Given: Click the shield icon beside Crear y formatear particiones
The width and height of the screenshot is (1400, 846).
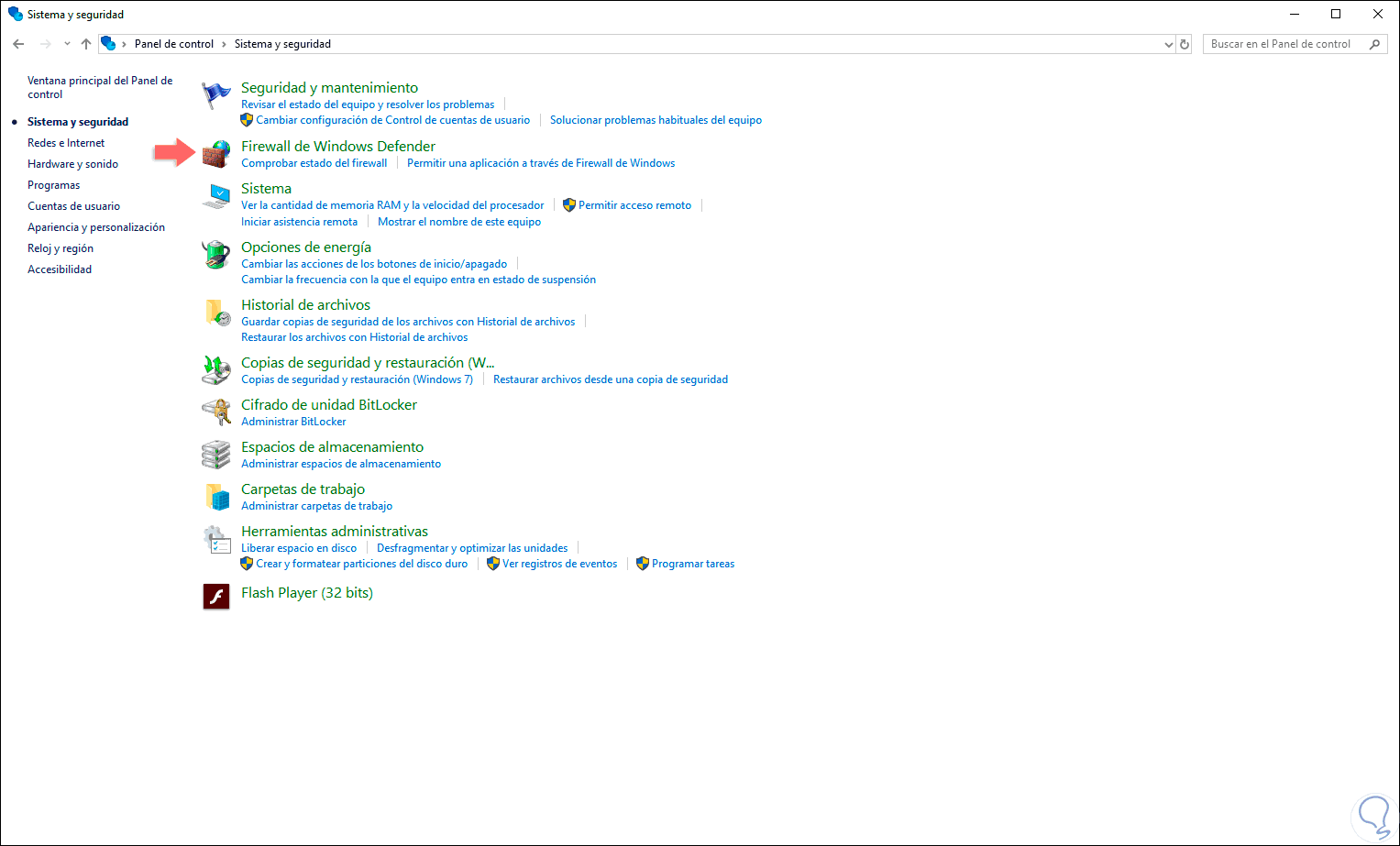Looking at the screenshot, I should coord(247,564).
